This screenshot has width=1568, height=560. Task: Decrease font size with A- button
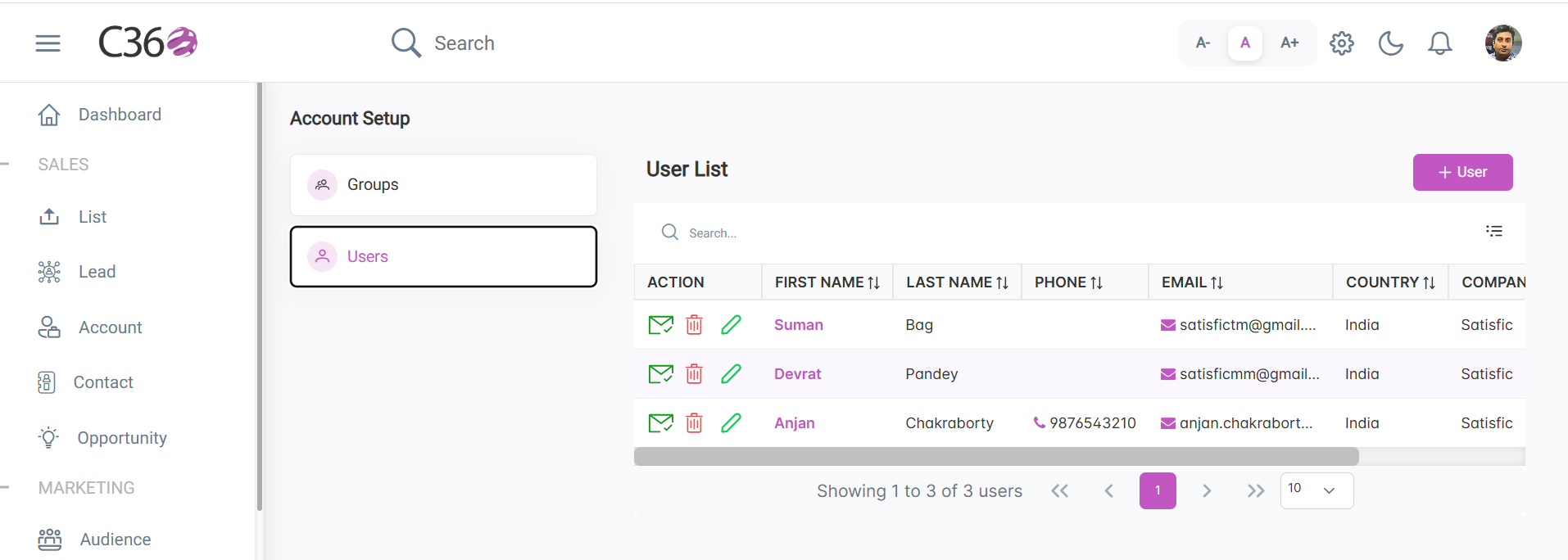pos(1203,43)
